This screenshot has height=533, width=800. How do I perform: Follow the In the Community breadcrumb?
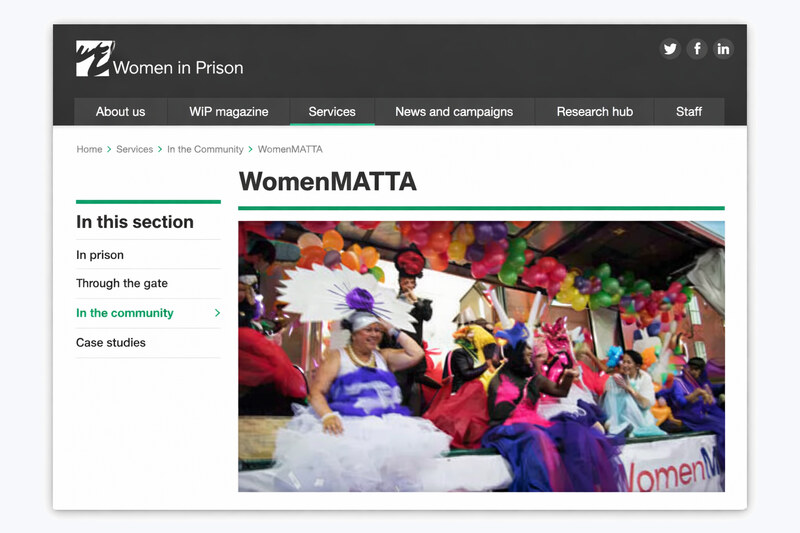coord(205,149)
